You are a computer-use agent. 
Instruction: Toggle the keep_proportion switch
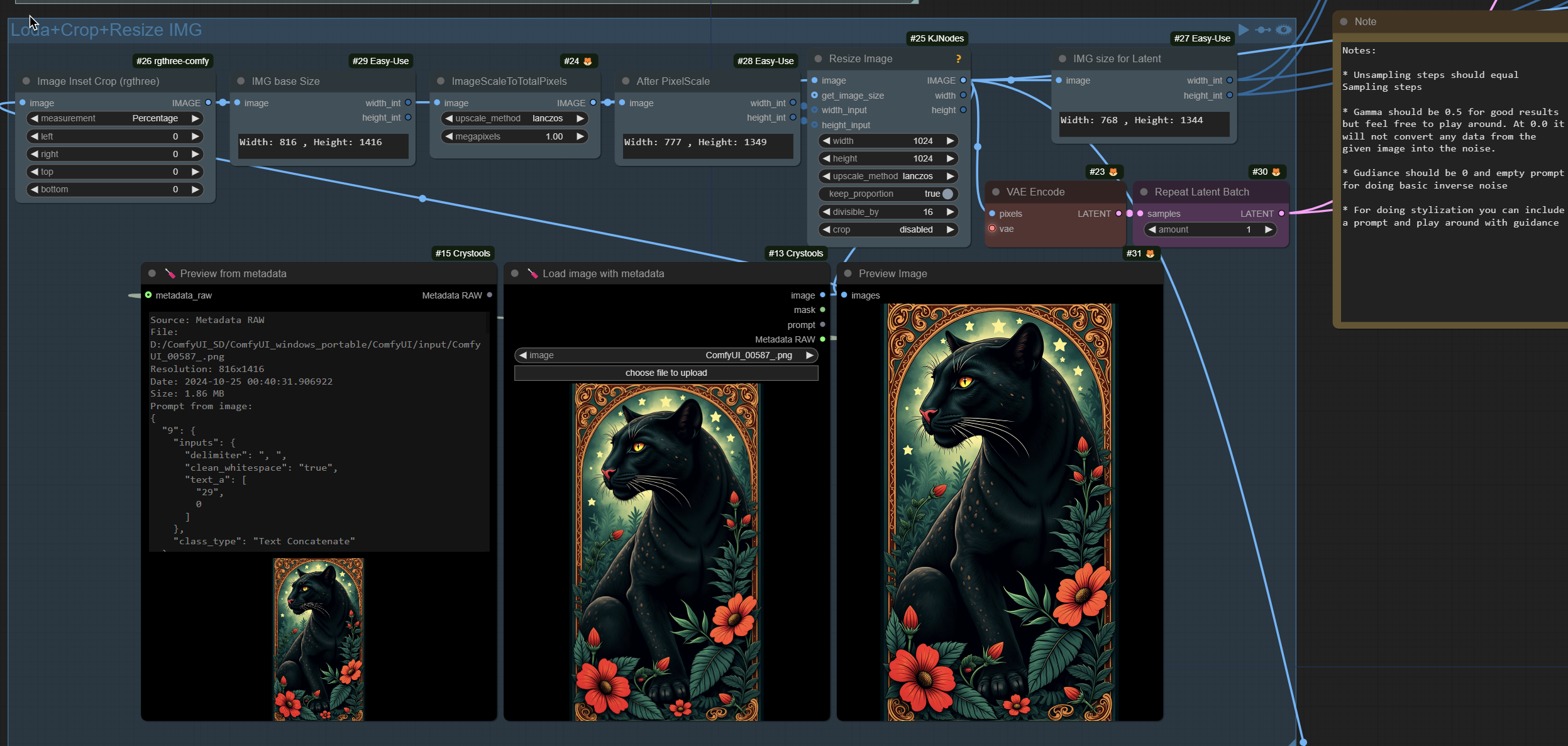[947, 194]
